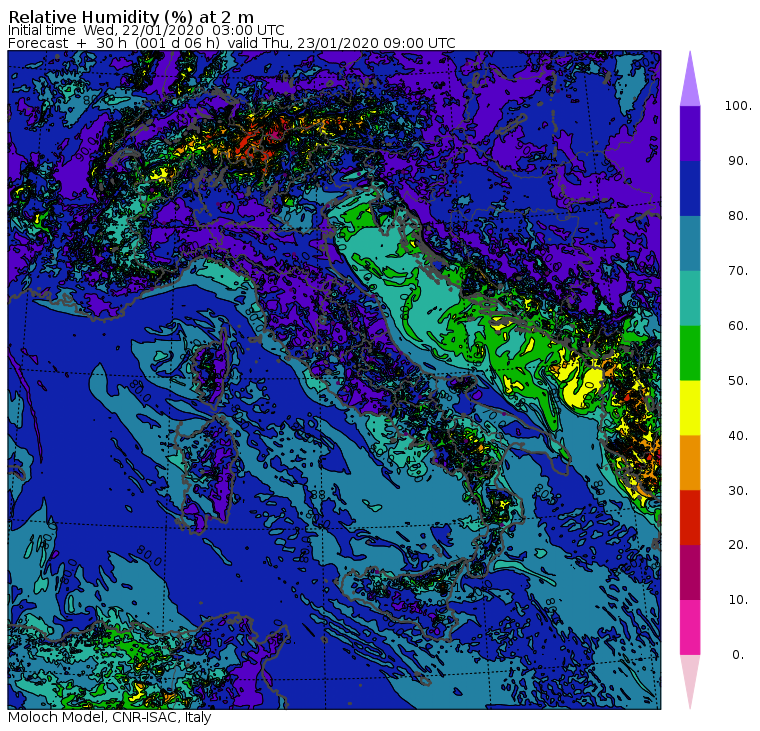Select the 50-60 green legend band
This screenshot has height=731, width=760.
690,353
